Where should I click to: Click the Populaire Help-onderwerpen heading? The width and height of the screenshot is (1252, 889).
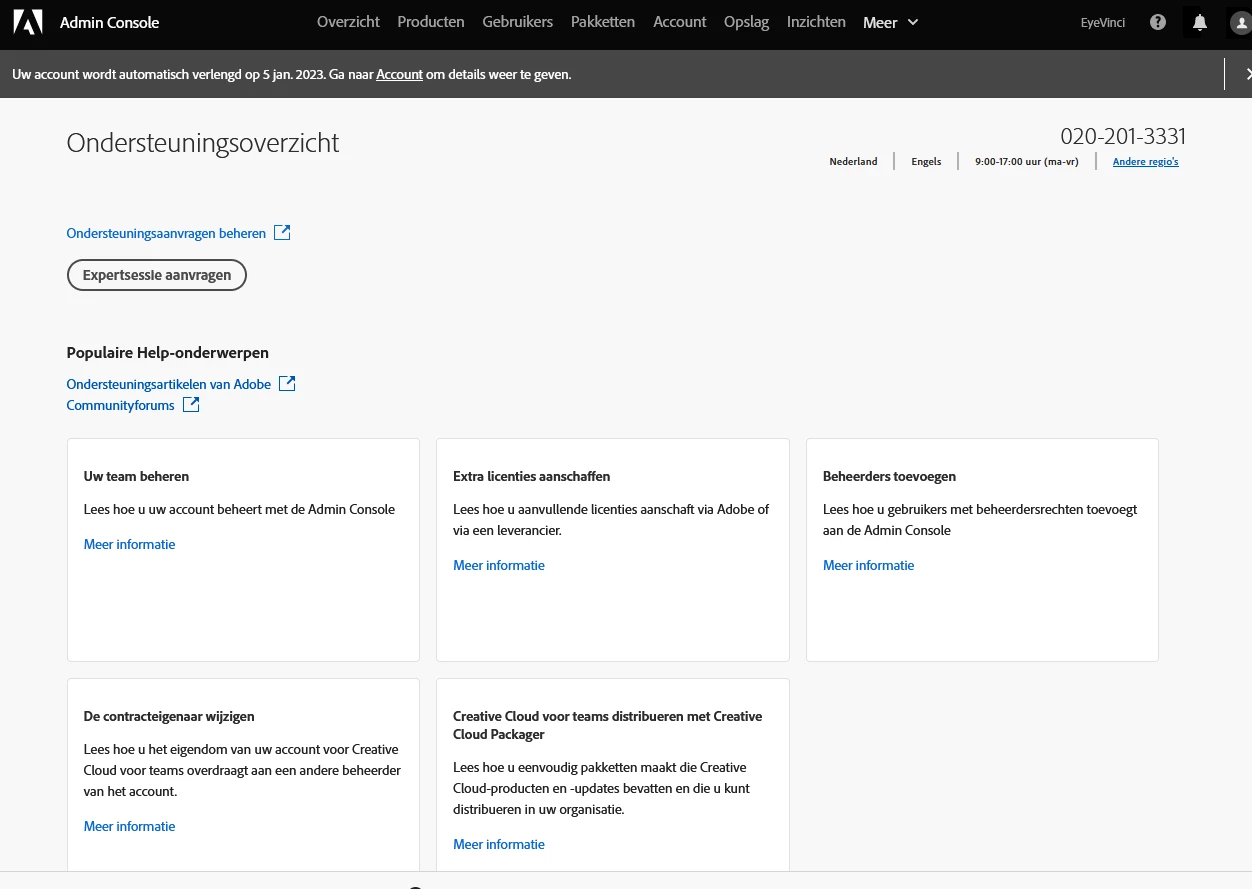click(x=168, y=352)
